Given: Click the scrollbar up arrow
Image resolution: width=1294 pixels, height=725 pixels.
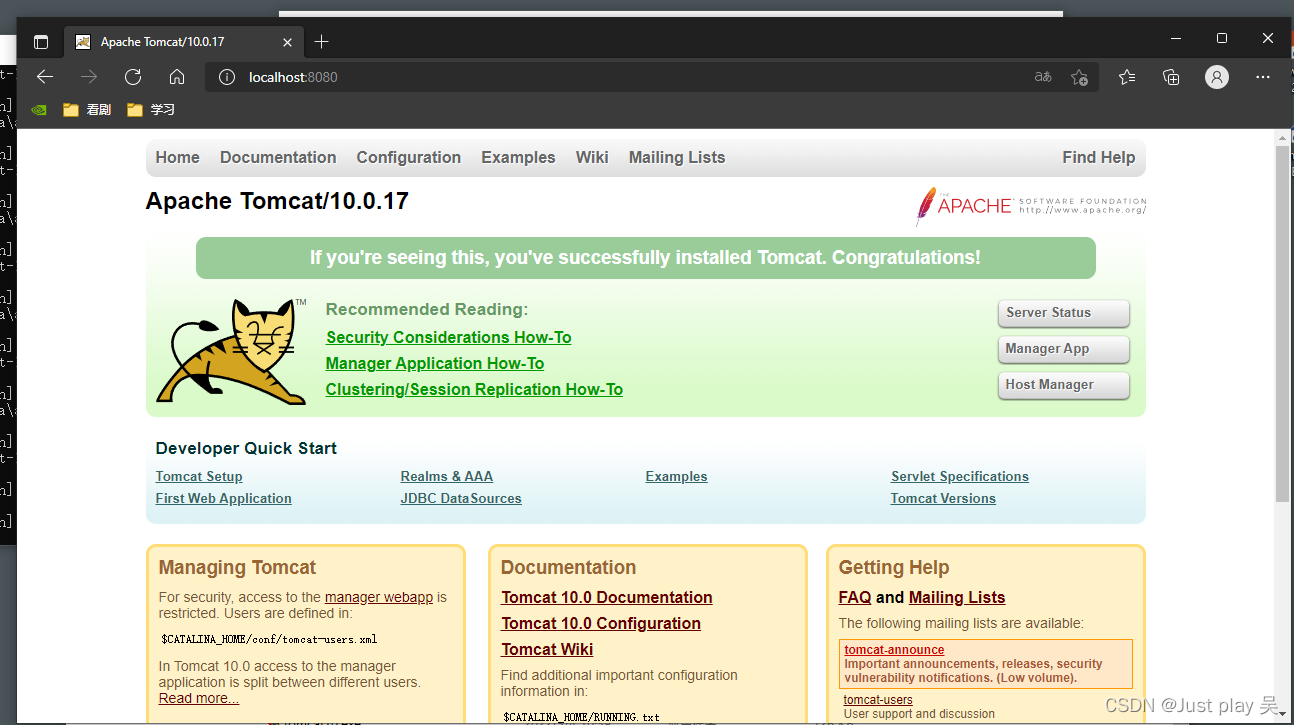Looking at the screenshot, I should coord(1283,137).
